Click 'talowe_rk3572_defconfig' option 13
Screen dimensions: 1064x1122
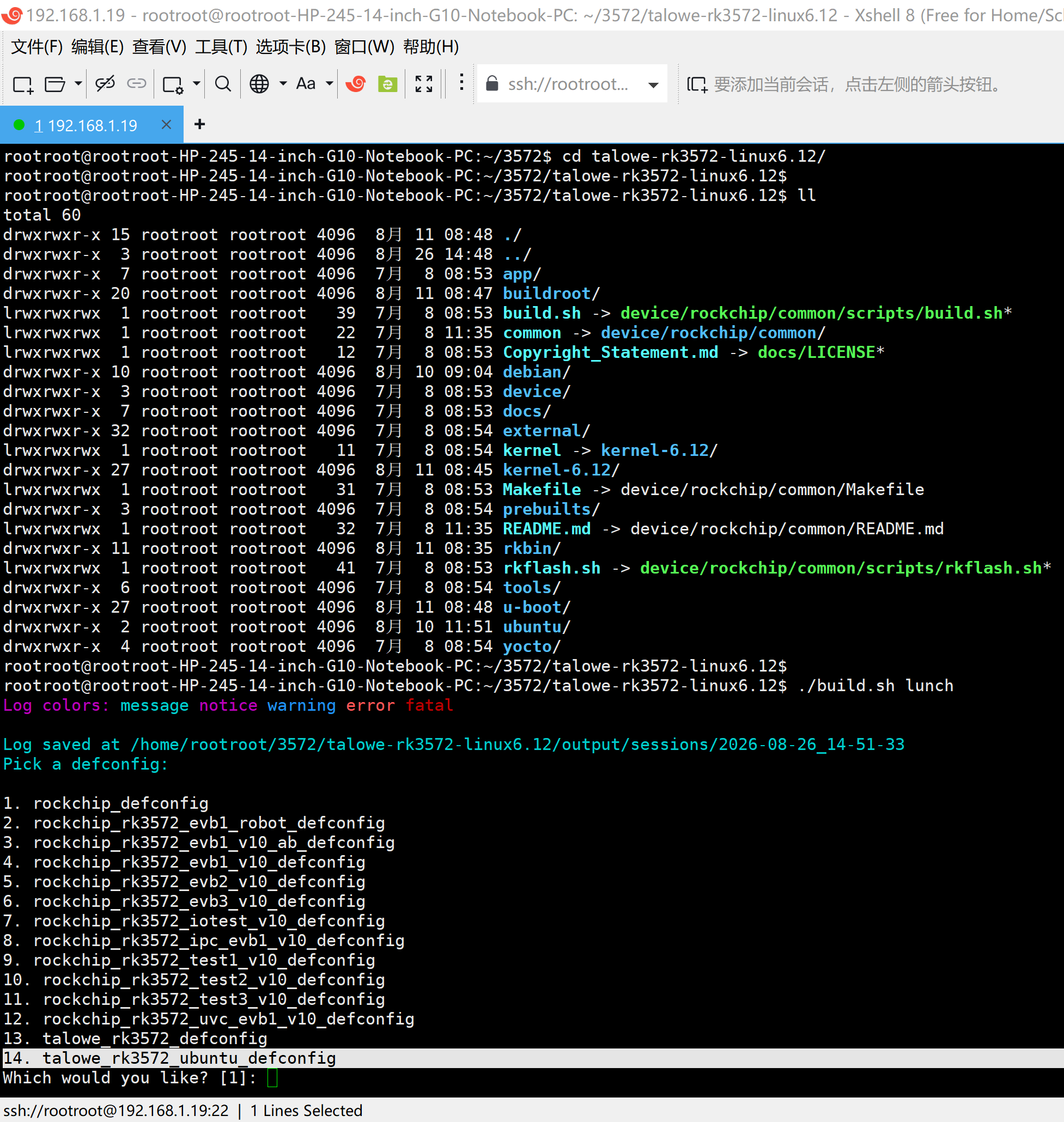155,1038
